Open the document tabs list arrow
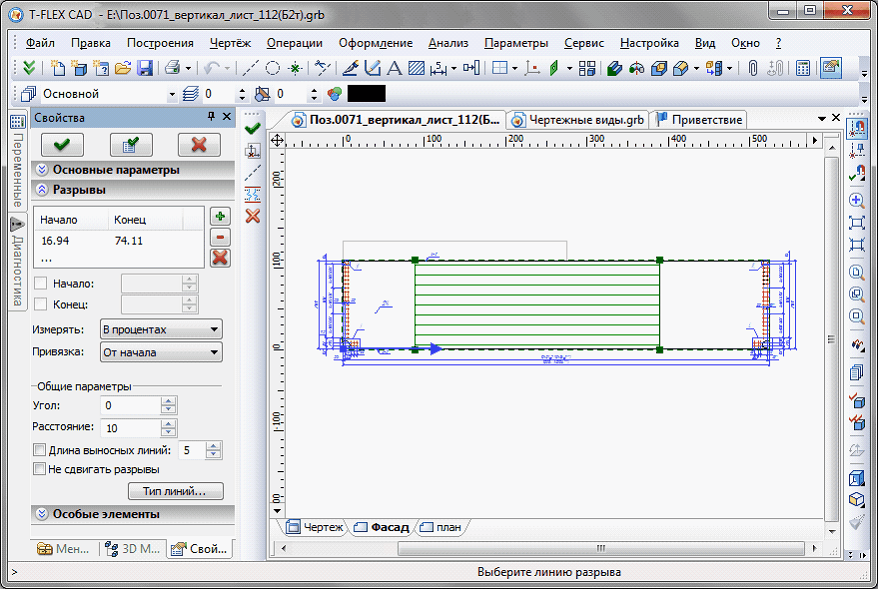This screenshot has width=879, height=590. point(822,118)
